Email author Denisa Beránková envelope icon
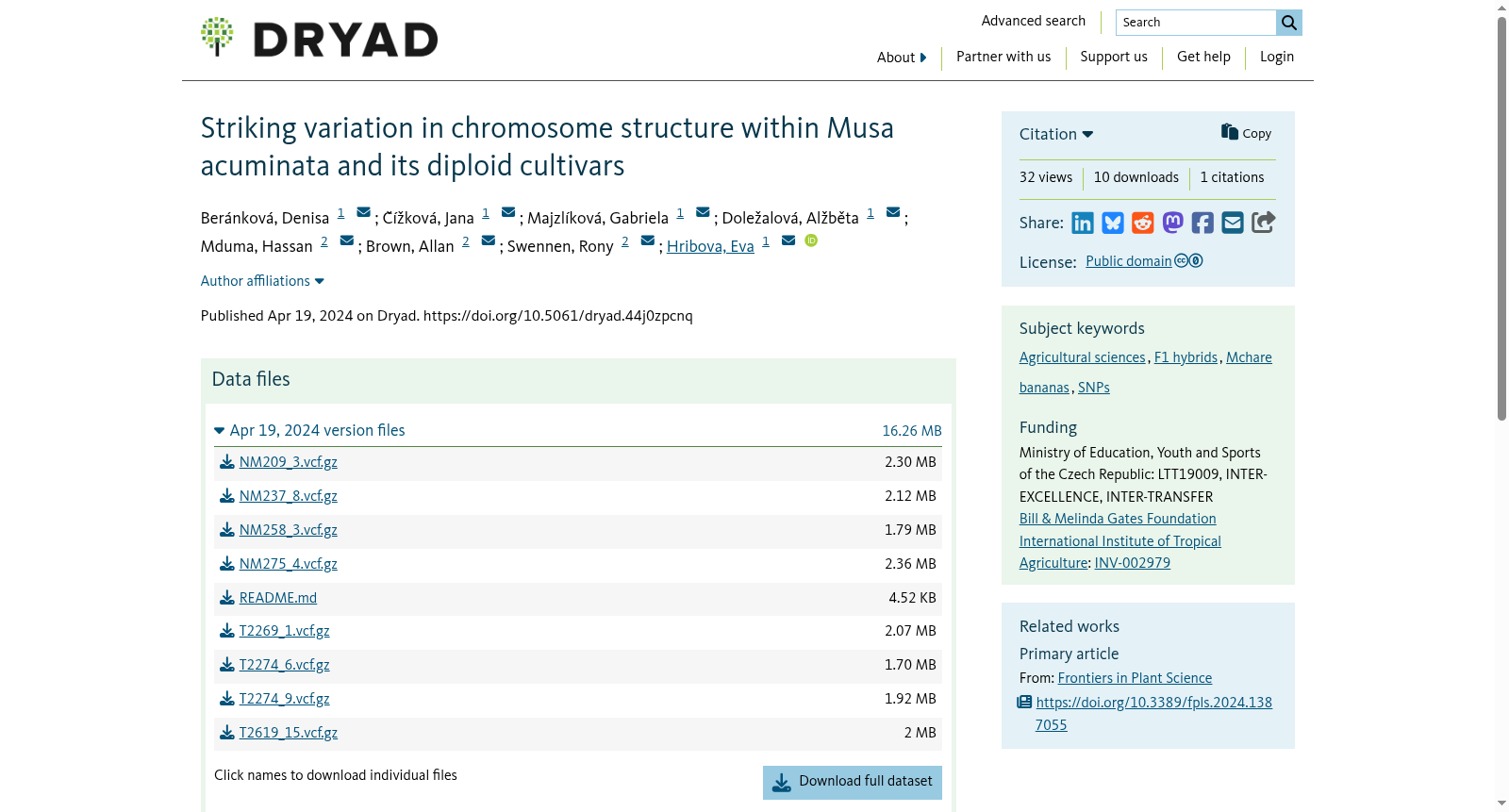Screen dimensions: 1509x812 point(363,212)
